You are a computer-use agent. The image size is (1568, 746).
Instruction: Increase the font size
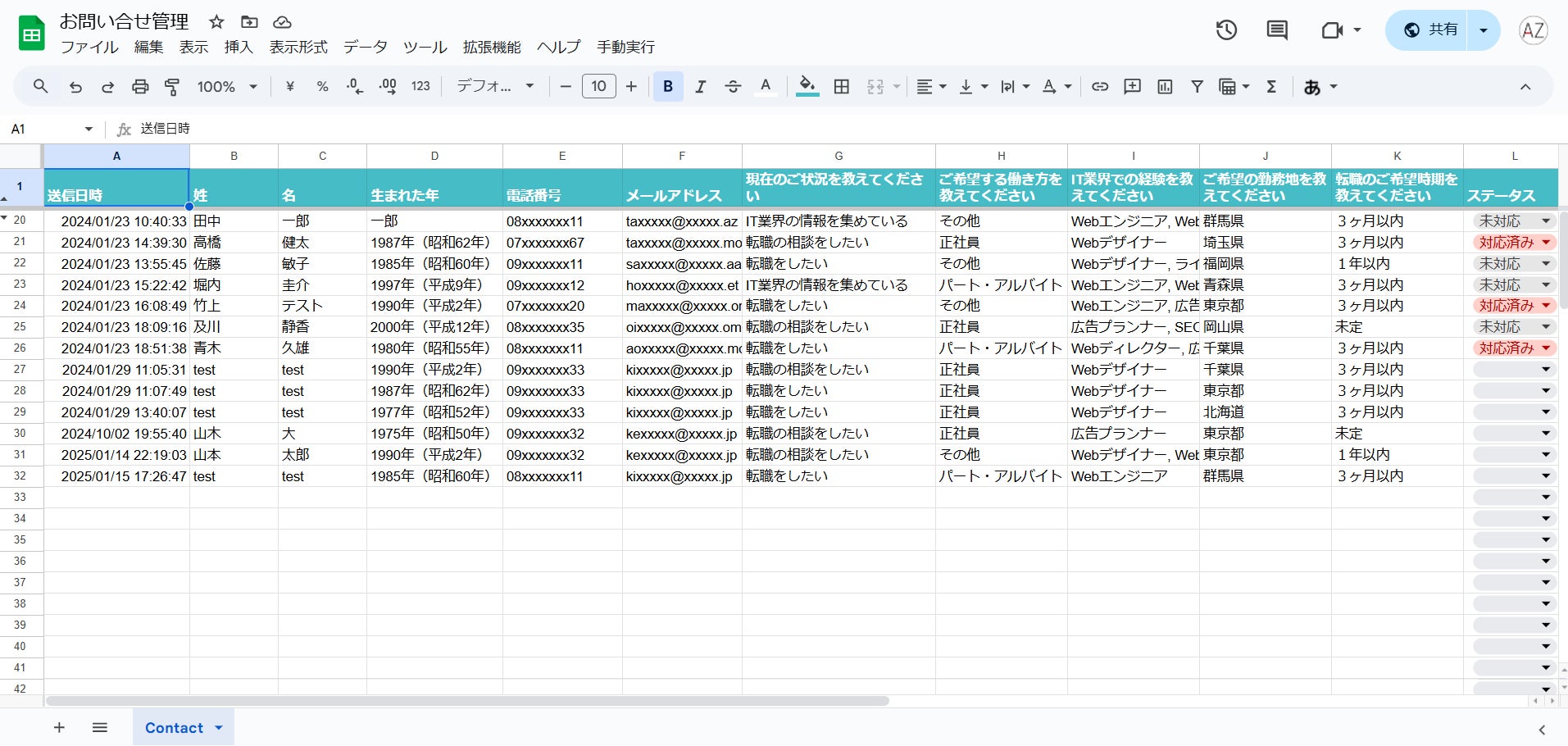(x=631, y=86)
